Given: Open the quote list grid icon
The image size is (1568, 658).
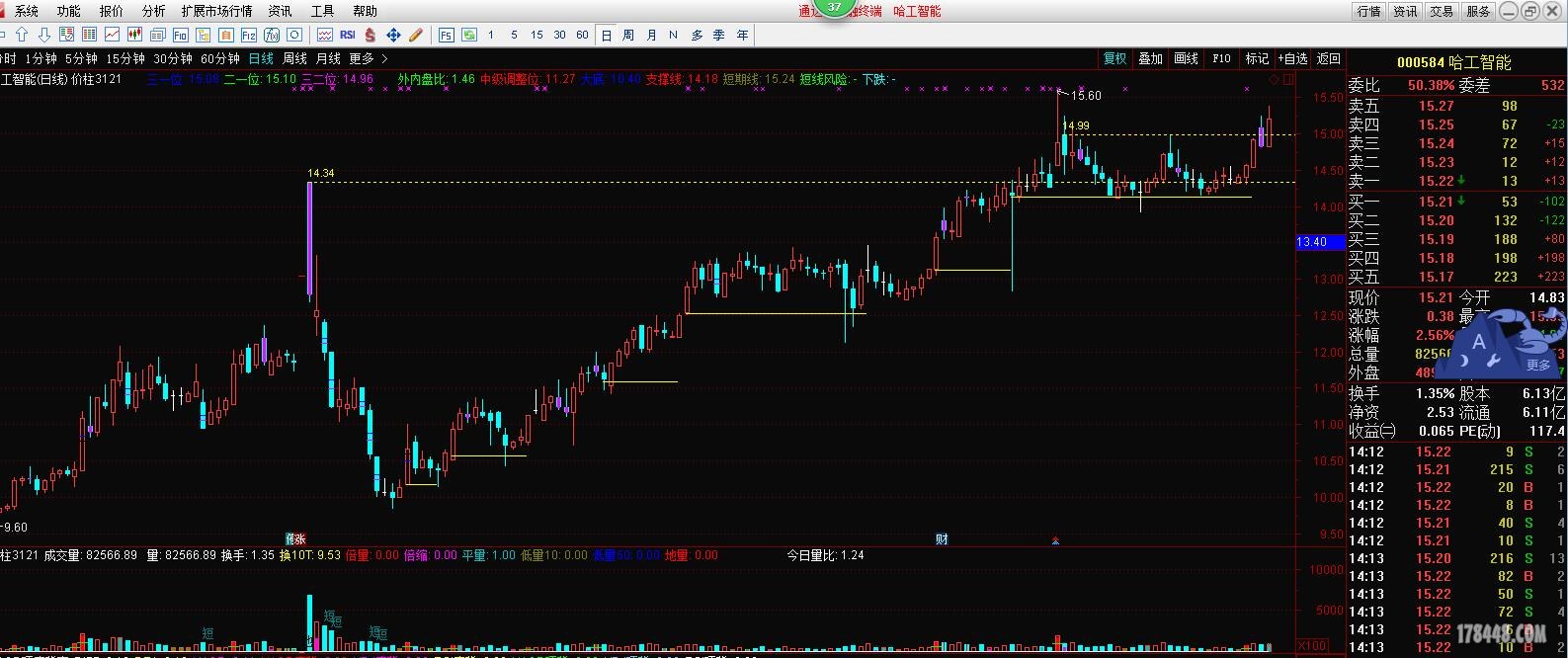Looking at the screenshot, I should click(89, 35).
